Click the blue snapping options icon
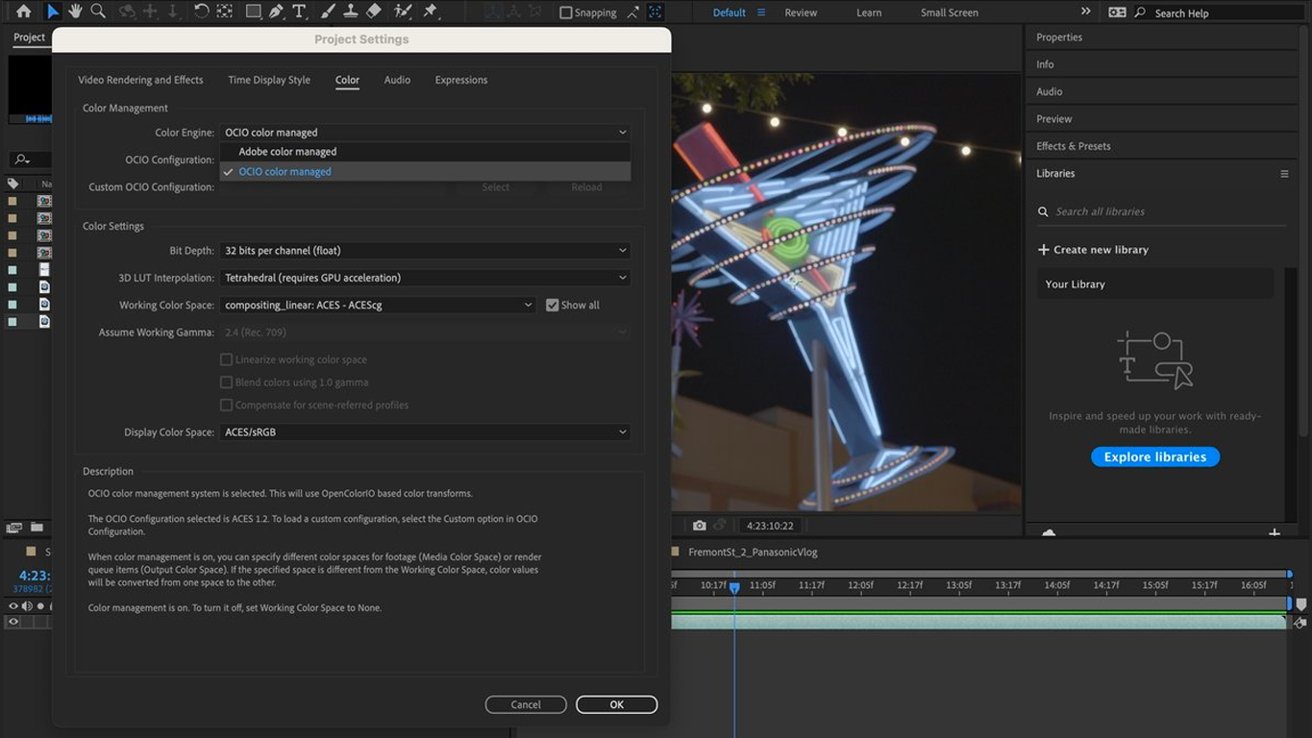1312x738 pixels. pyautogui.click(x=655, y=13)
